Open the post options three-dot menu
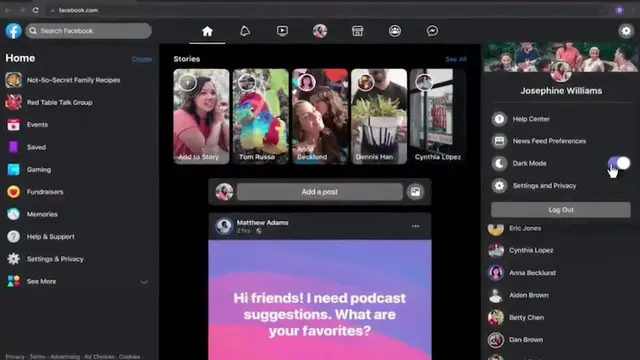The width and height of the screenshot is (640, 360). [x=415, y=226]
